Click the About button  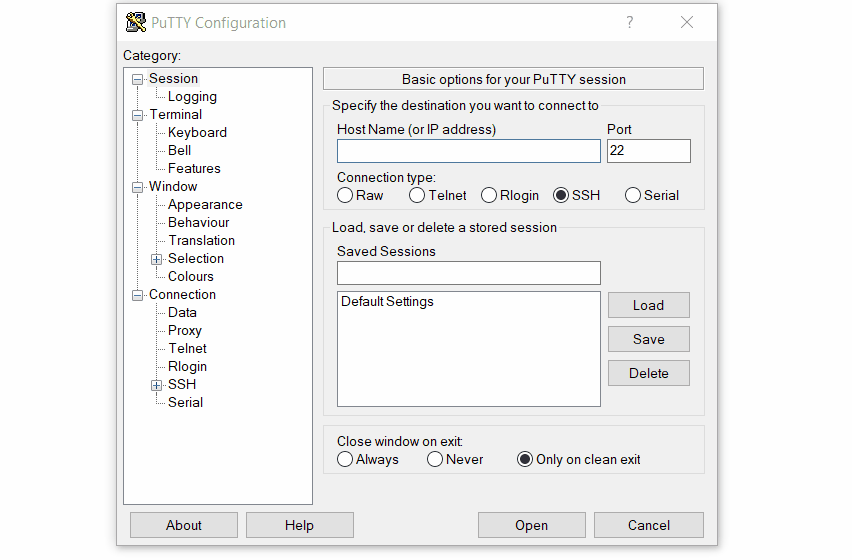[x=184, y=525]
